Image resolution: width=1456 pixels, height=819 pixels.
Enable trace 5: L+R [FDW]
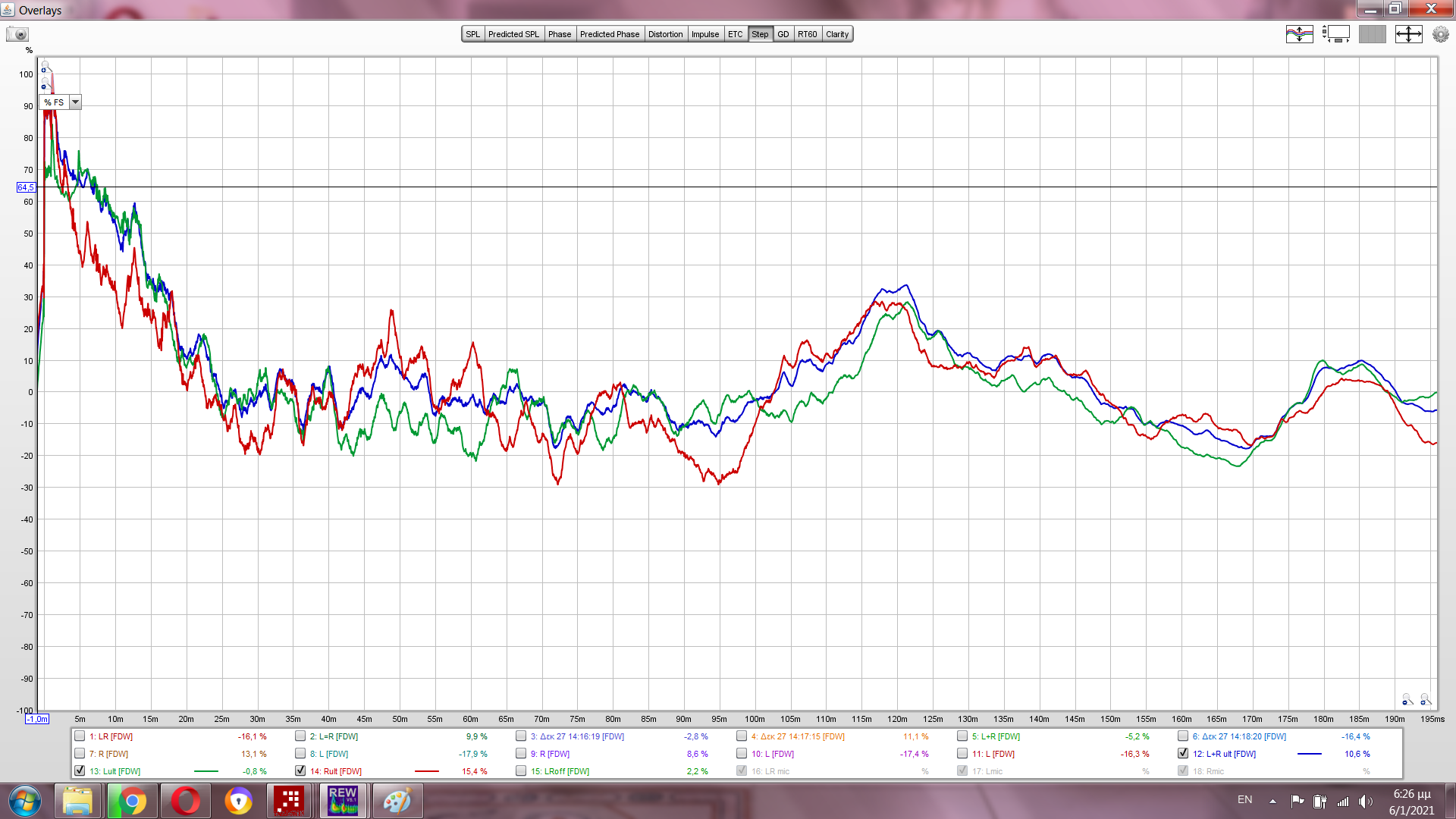point(962,736)
